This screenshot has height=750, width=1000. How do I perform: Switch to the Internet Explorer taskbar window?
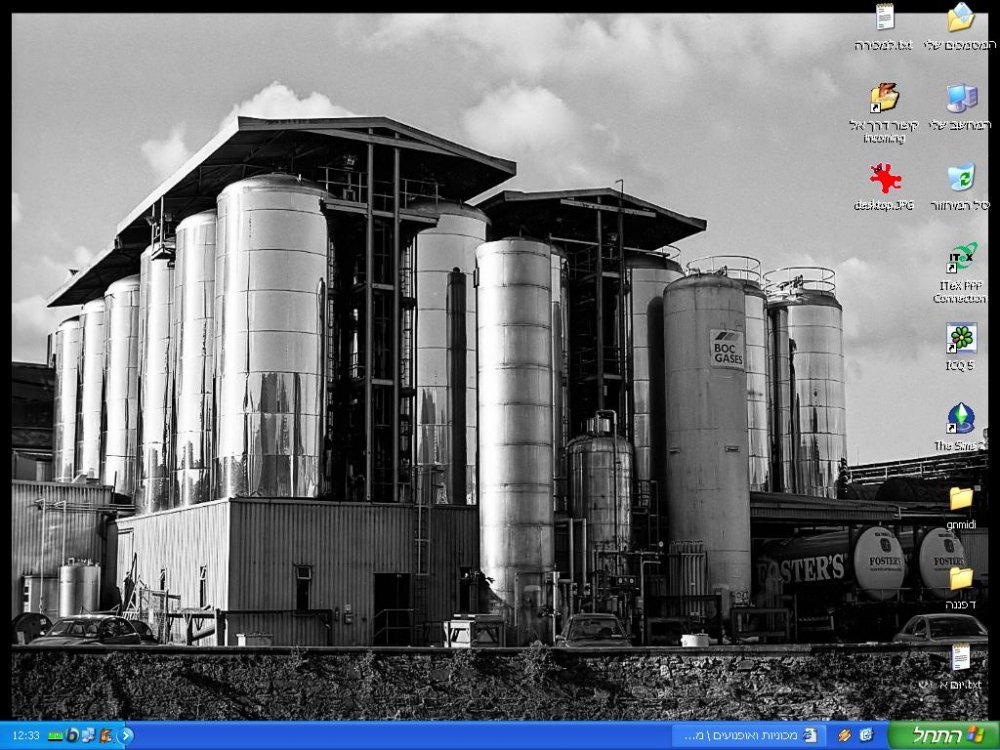tap(750, 736)
